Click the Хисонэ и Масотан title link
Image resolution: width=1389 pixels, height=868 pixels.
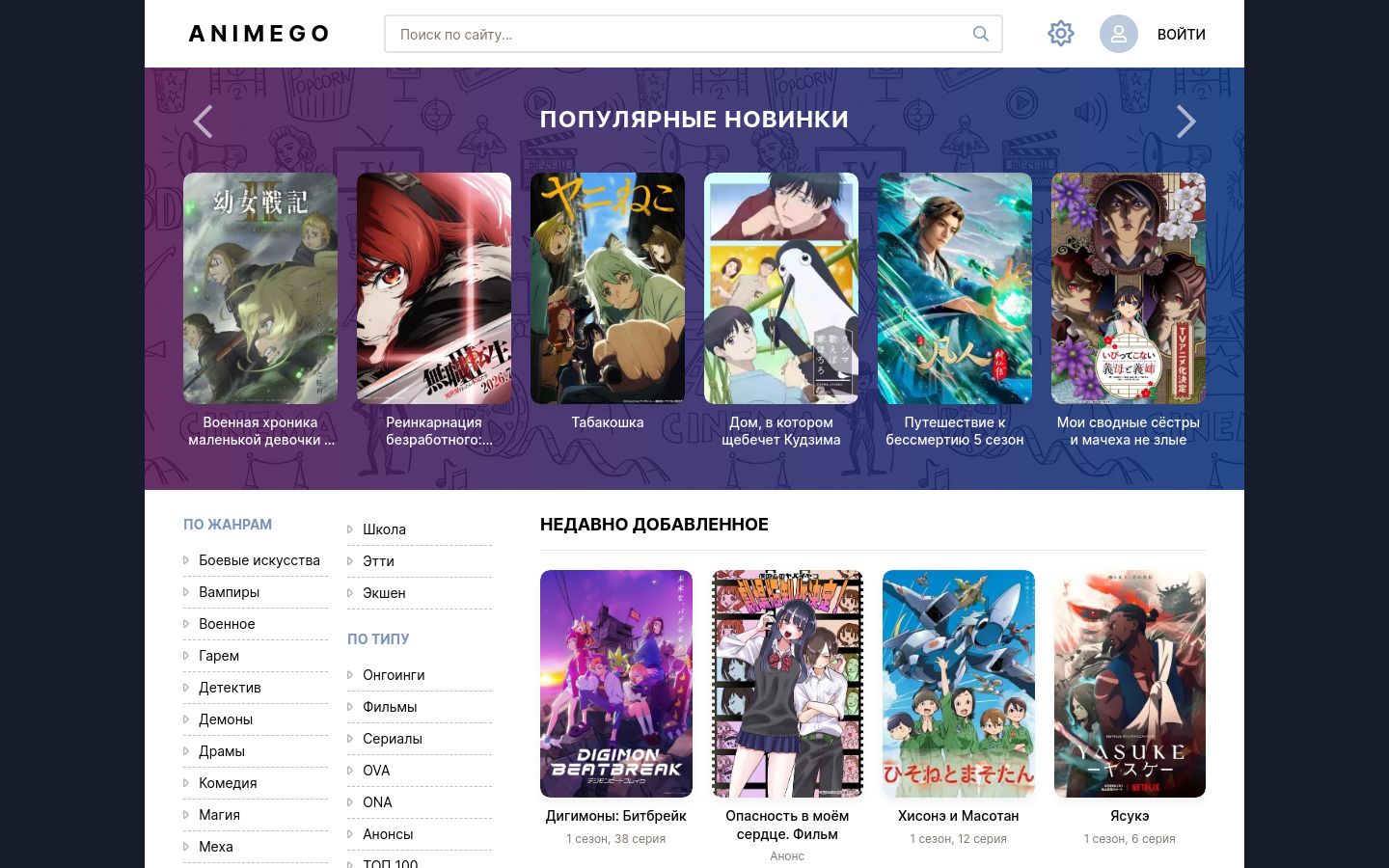tap(959, 816)
